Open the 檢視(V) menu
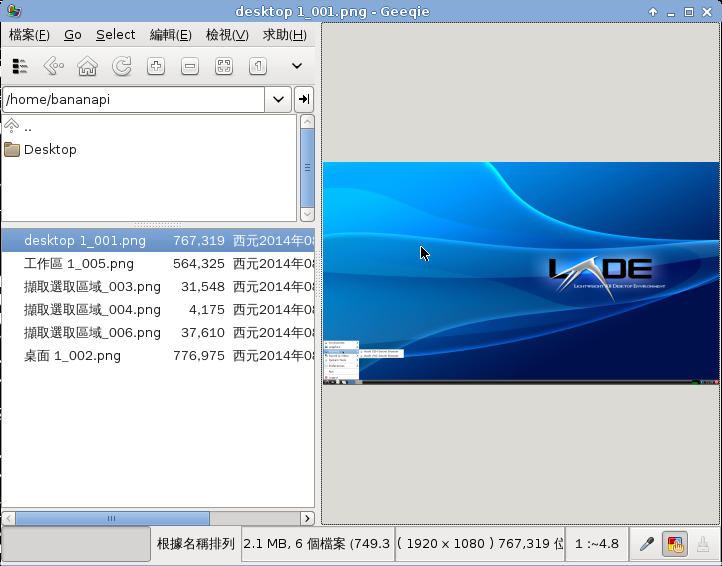This screenshot has height=566, width=722. tap(227, 35)
